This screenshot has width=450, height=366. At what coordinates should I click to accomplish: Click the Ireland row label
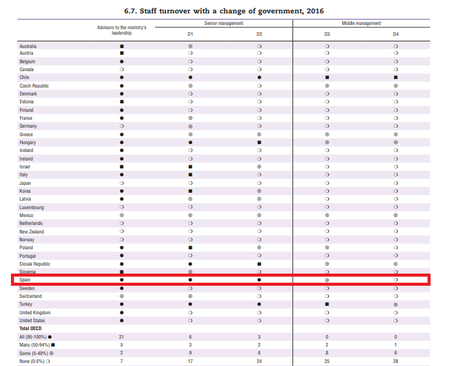click(x=26, y=159)
